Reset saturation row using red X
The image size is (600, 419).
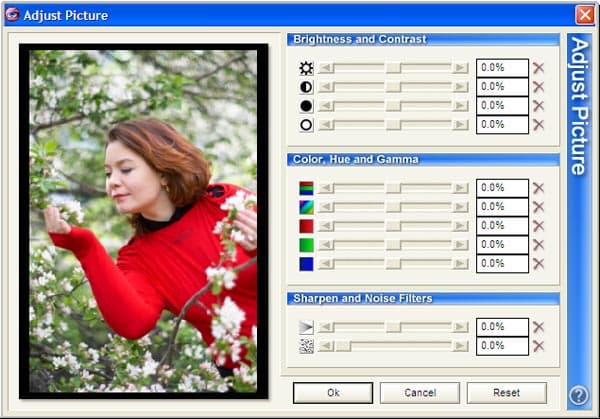[538, 188]
